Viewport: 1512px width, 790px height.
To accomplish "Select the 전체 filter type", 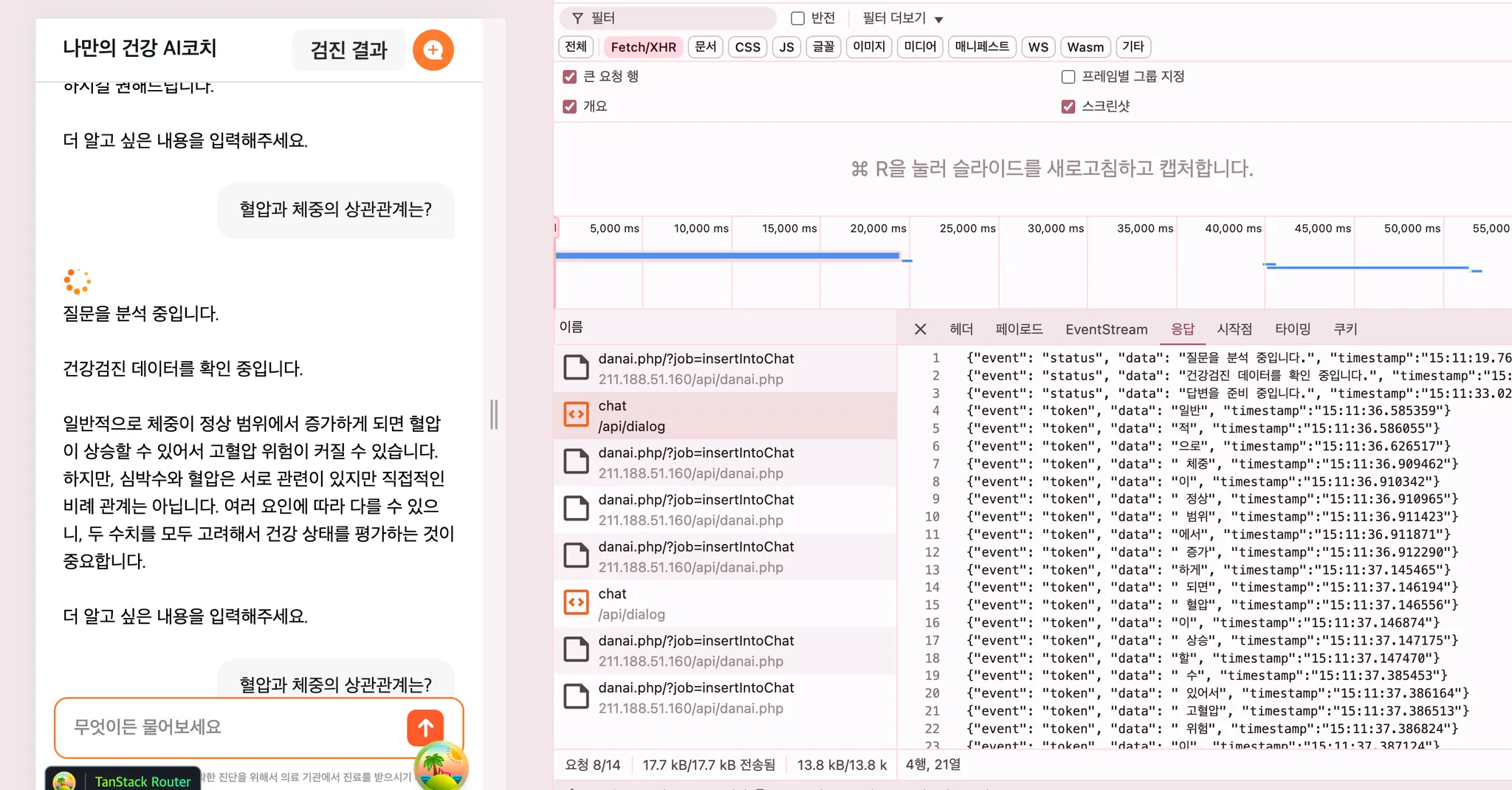I will (576, 47).
